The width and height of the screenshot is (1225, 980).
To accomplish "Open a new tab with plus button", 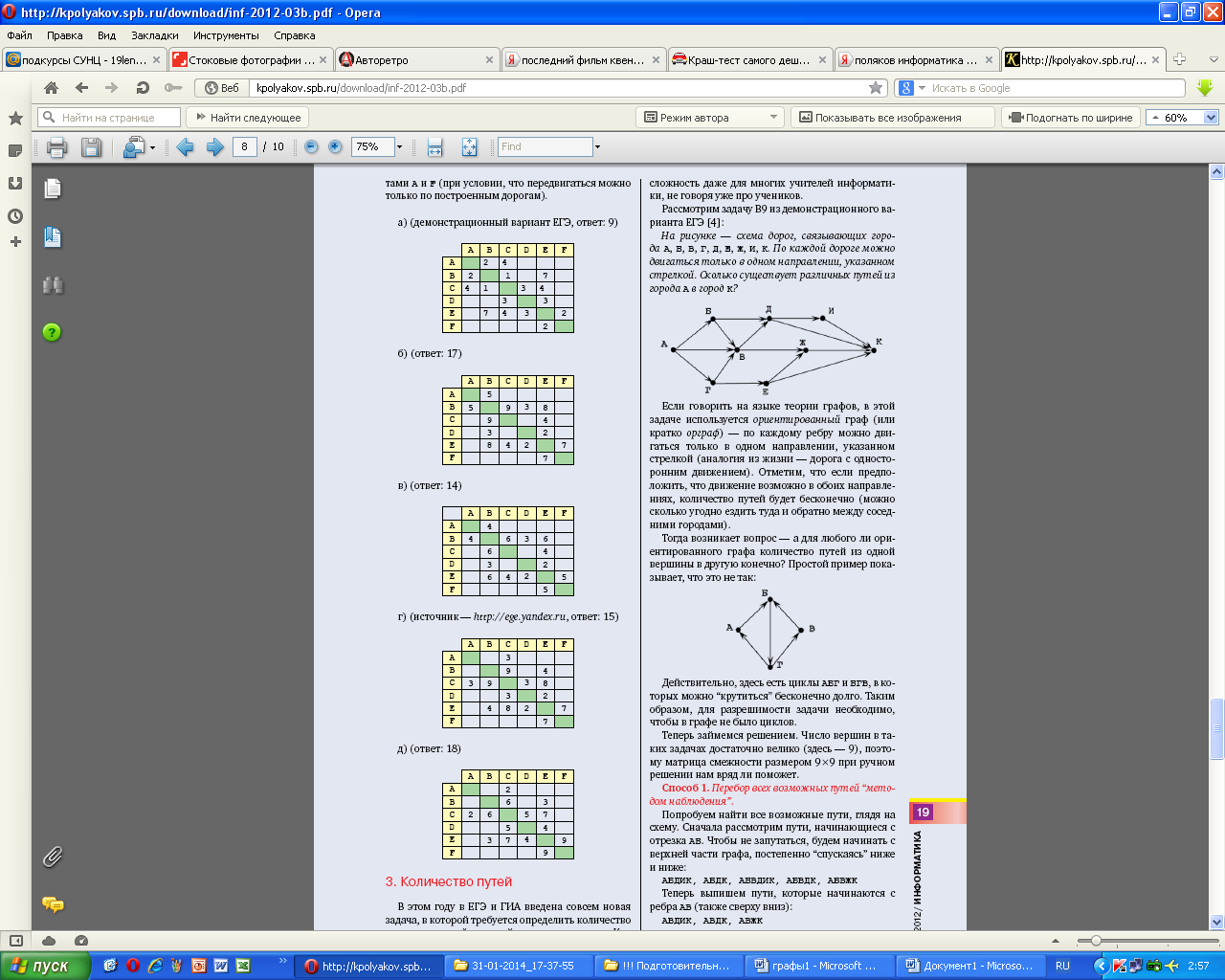I will [1179, 59].
